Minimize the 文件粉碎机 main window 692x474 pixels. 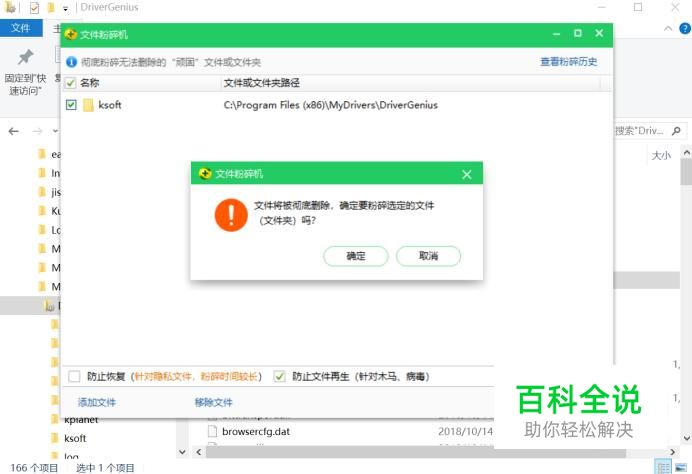tap(557, 34)
